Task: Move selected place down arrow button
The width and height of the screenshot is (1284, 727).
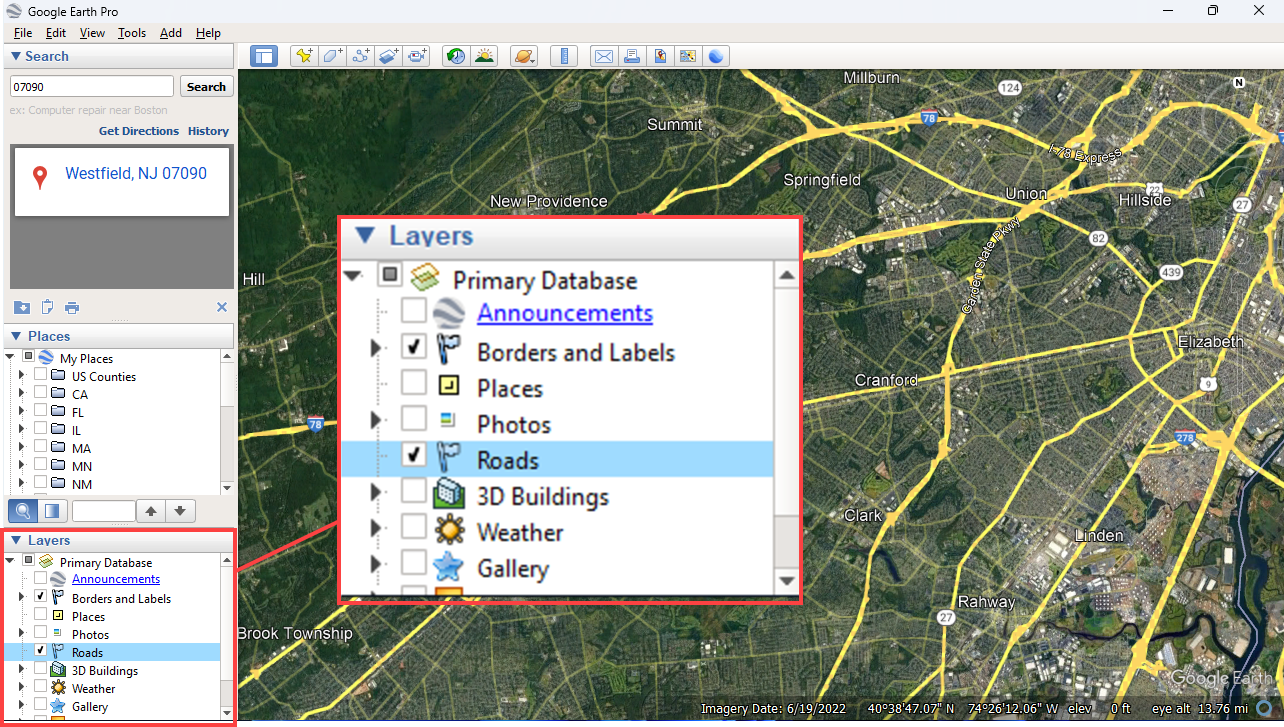Action: click(180, 511)
